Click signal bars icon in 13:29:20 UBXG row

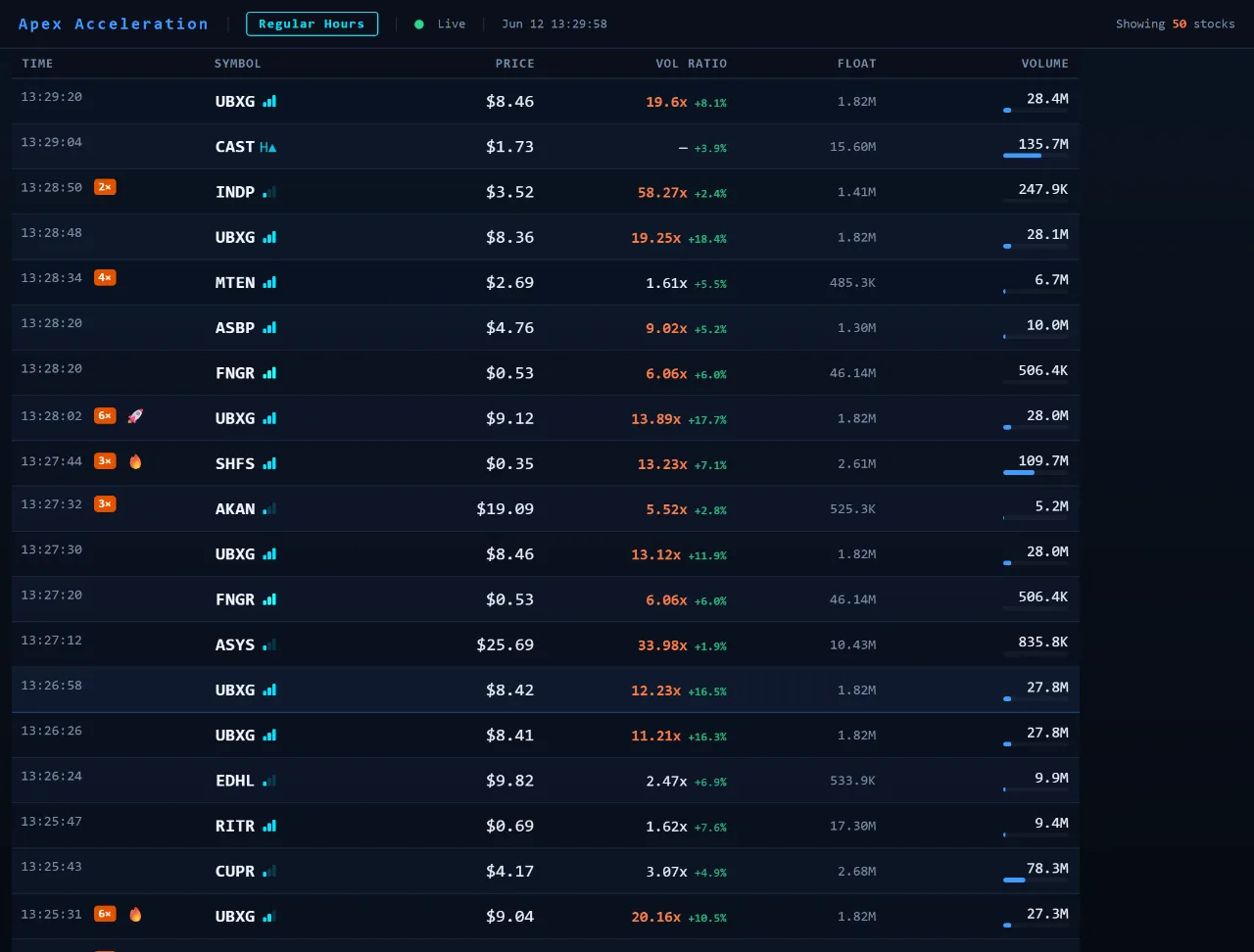pos(269,101)
